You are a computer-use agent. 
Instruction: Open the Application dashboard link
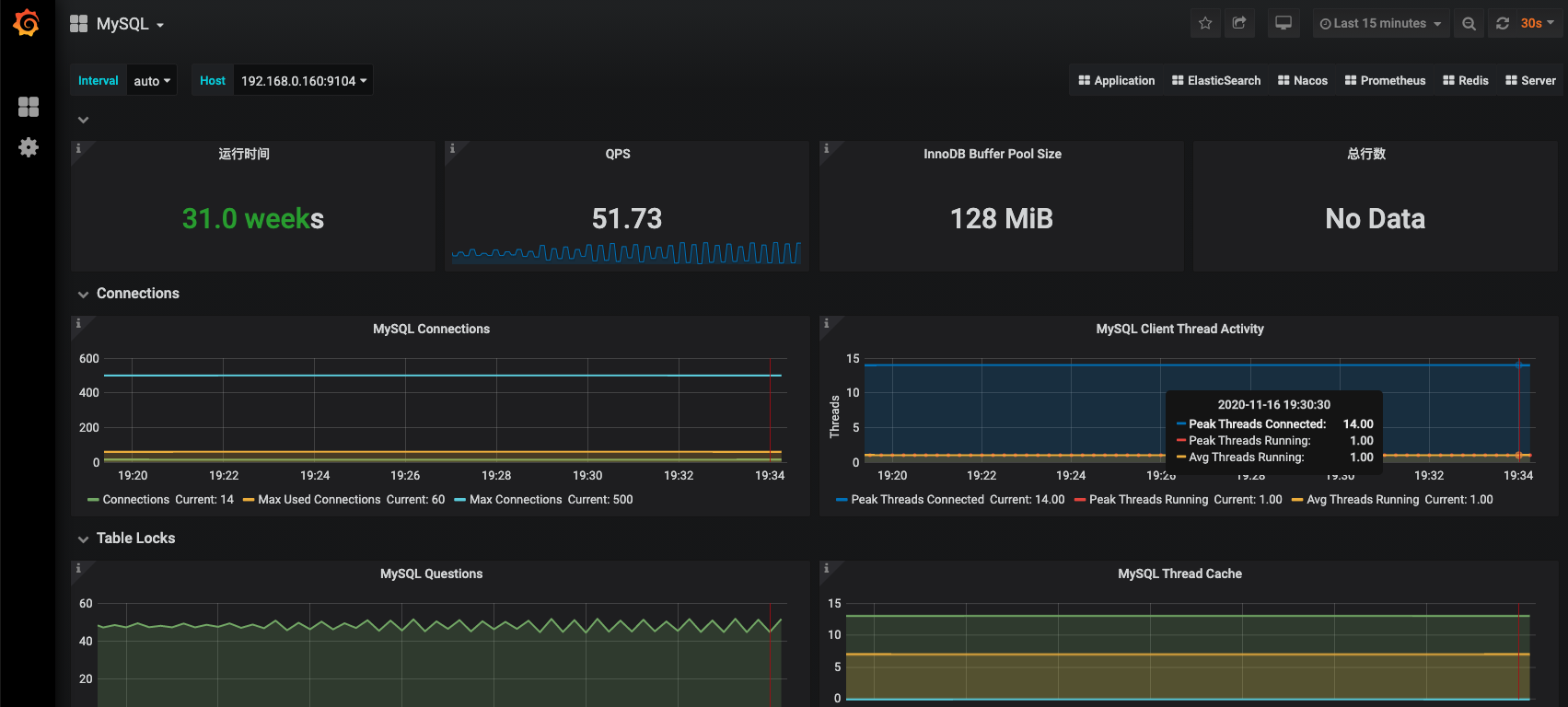[x=1117, y=81]
